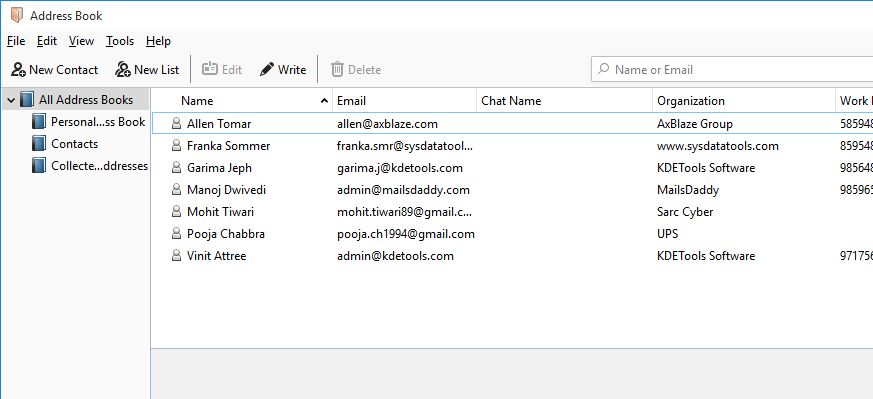This screenshot has width=873, height=399.
Task: Select the Garima Jeph contact
Action: pos(220,168)
